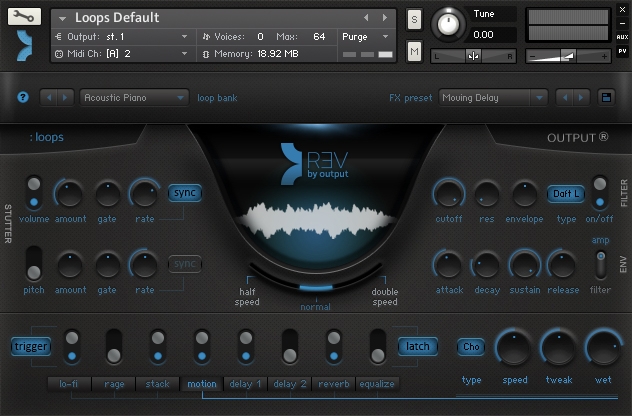Click the envelope attack knob

click(x=449, y=265)
